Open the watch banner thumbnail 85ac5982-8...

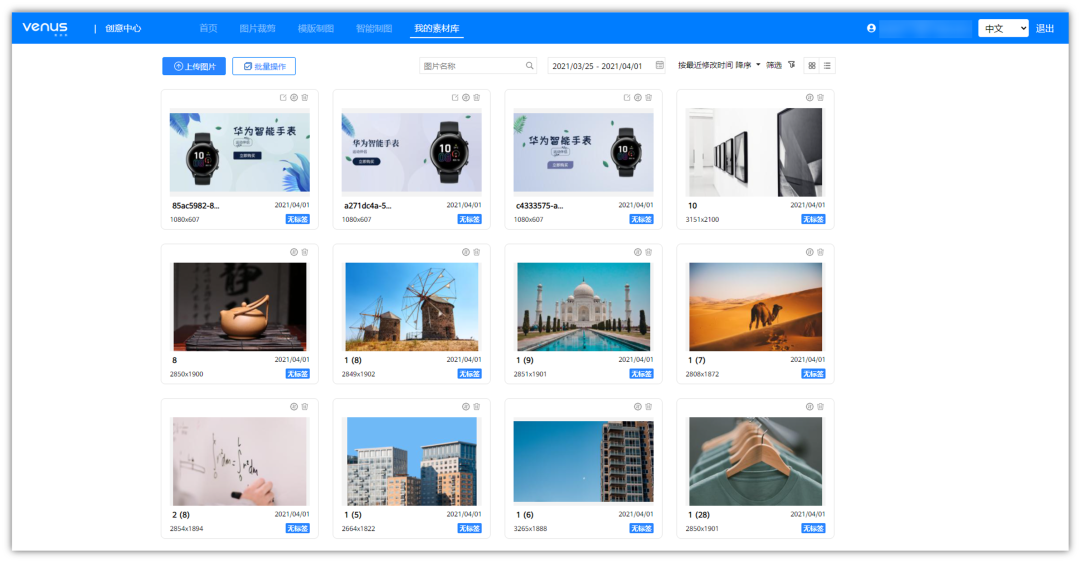[240, 152]
